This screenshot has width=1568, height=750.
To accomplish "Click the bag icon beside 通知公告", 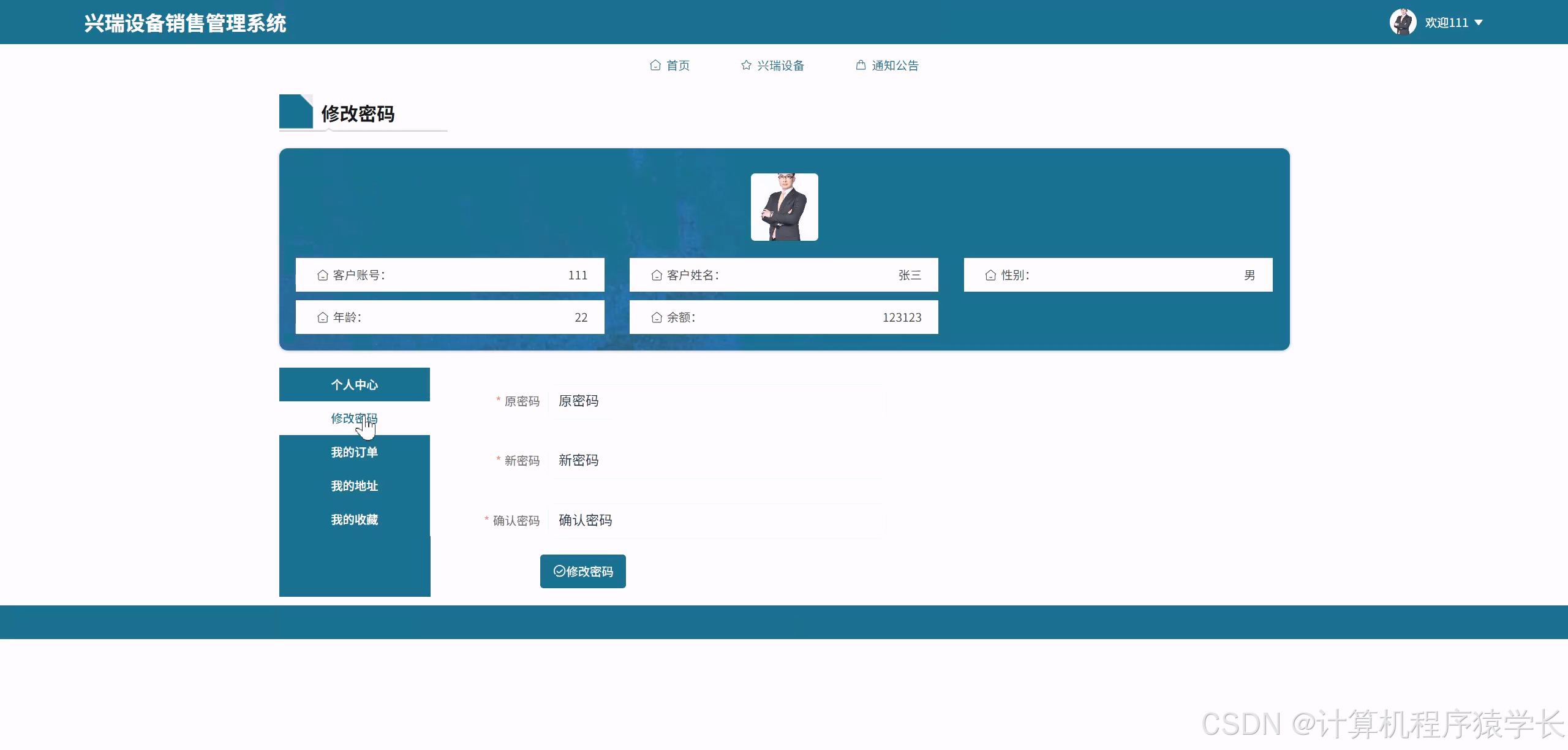I will (861, 65).
